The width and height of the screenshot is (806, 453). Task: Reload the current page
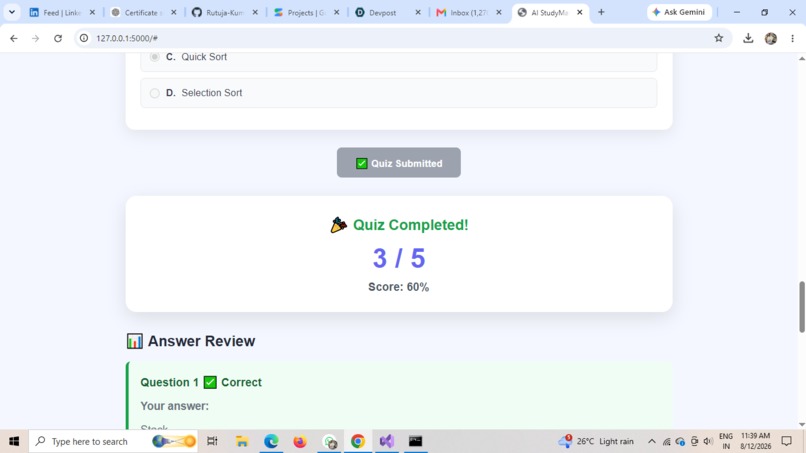coord(58,38)
